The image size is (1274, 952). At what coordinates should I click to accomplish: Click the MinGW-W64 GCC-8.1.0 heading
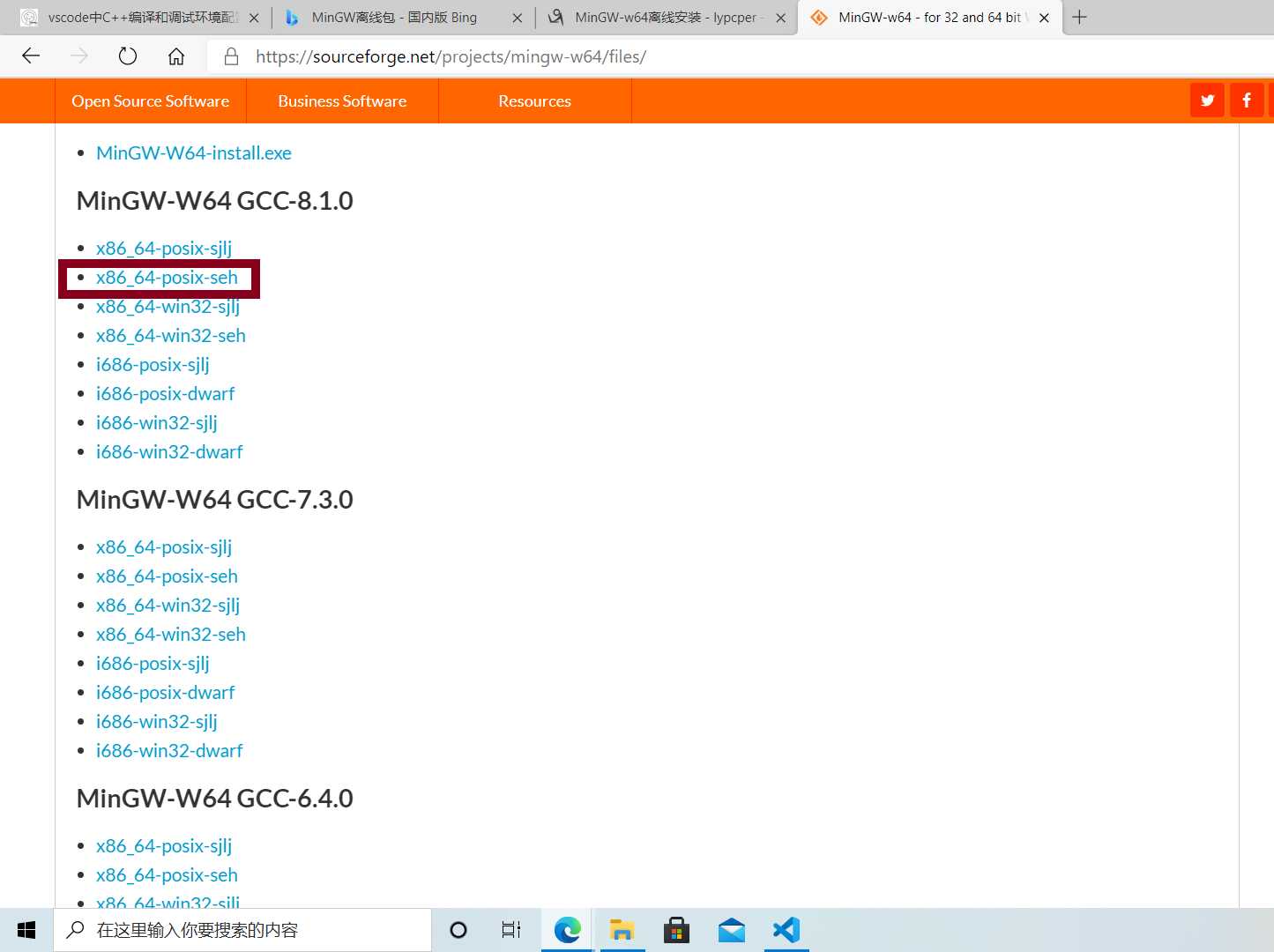pyautogui.click(x=214, y=201)
